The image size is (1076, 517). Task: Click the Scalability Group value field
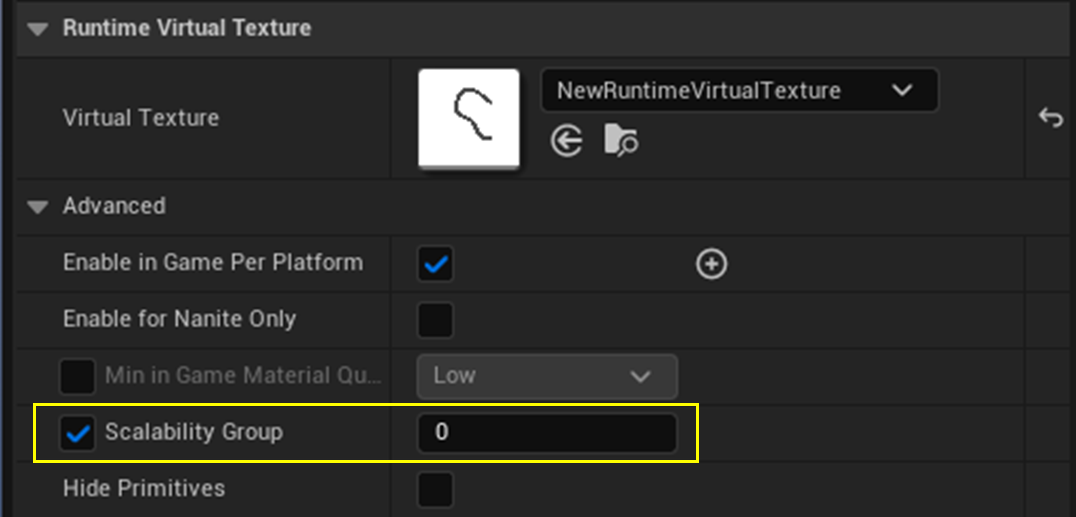click(x=547, y=433)
